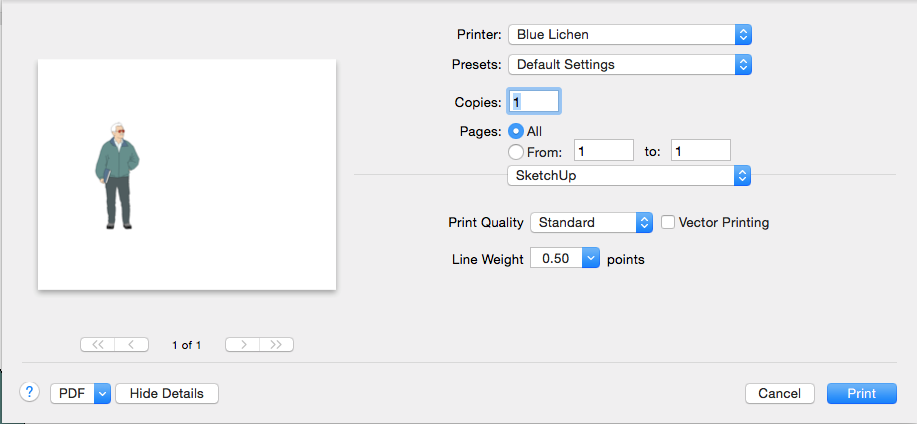
Task: Expand the Line Weight 0.50 combo box
Action: pos(591,258)
